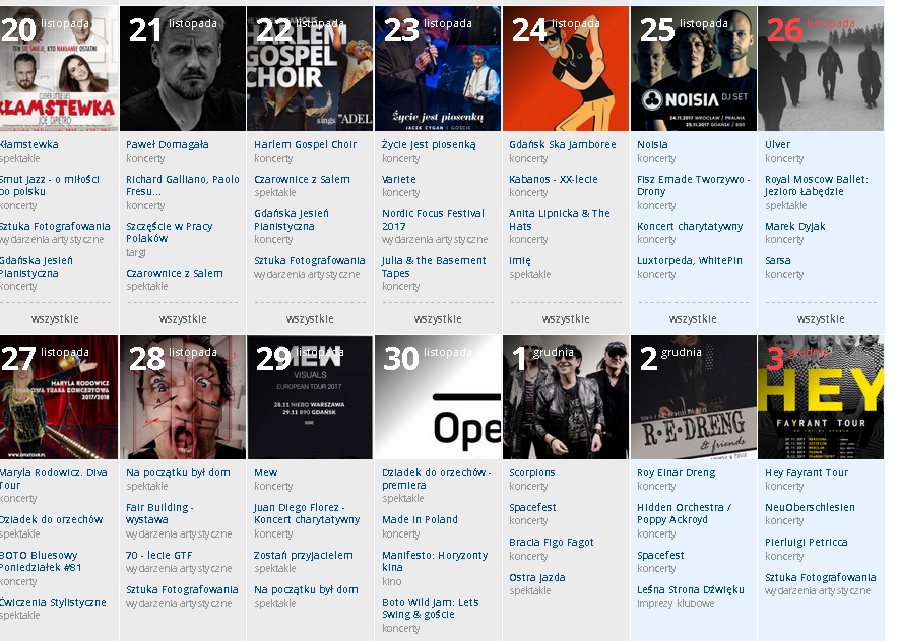The image size is (899, 641).
Task: Open Fisz Emade Tworzywo - Drony link
Action: coord(694,185)
